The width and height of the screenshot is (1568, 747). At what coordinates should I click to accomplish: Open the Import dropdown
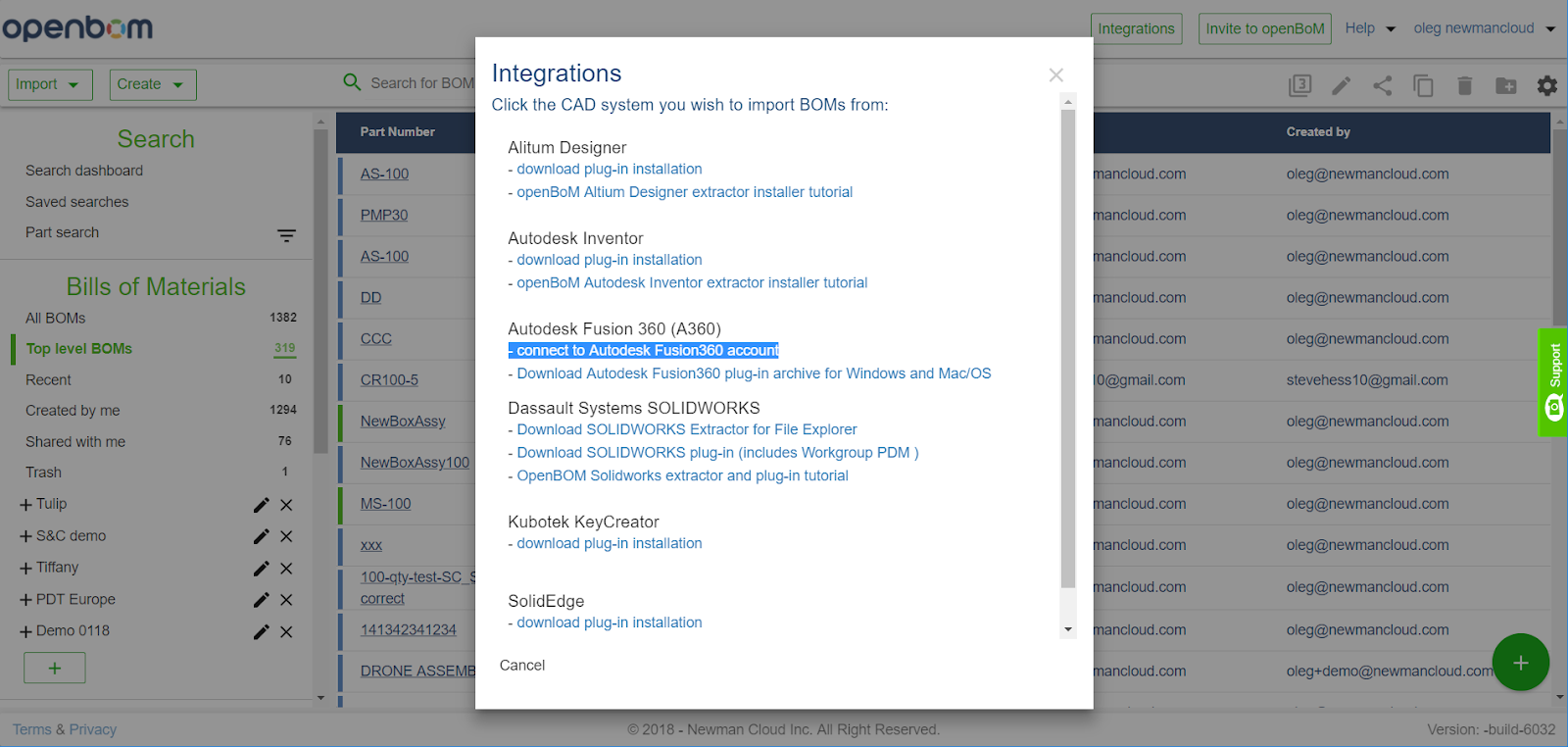pos(50,84)
